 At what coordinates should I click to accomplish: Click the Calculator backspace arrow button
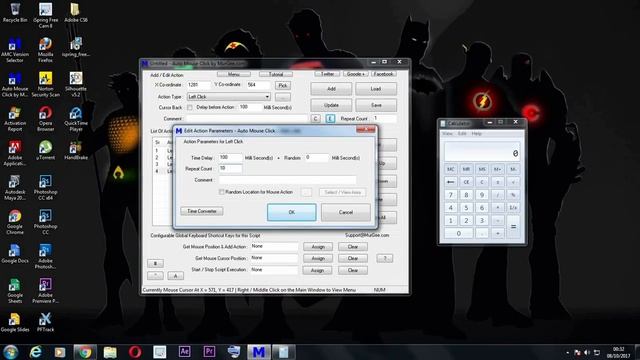coord(451,182)
